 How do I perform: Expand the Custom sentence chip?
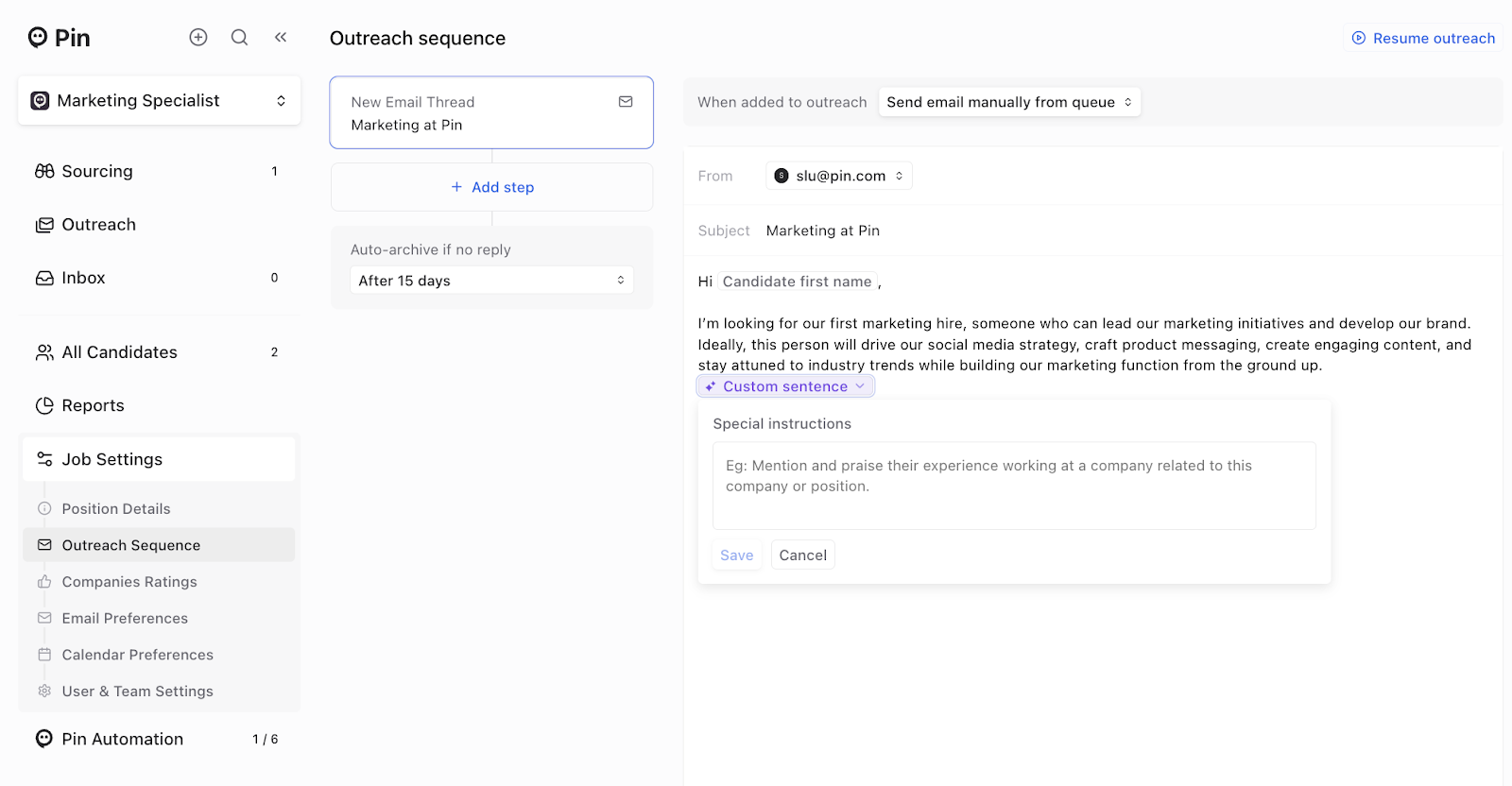tap(785, 386)
